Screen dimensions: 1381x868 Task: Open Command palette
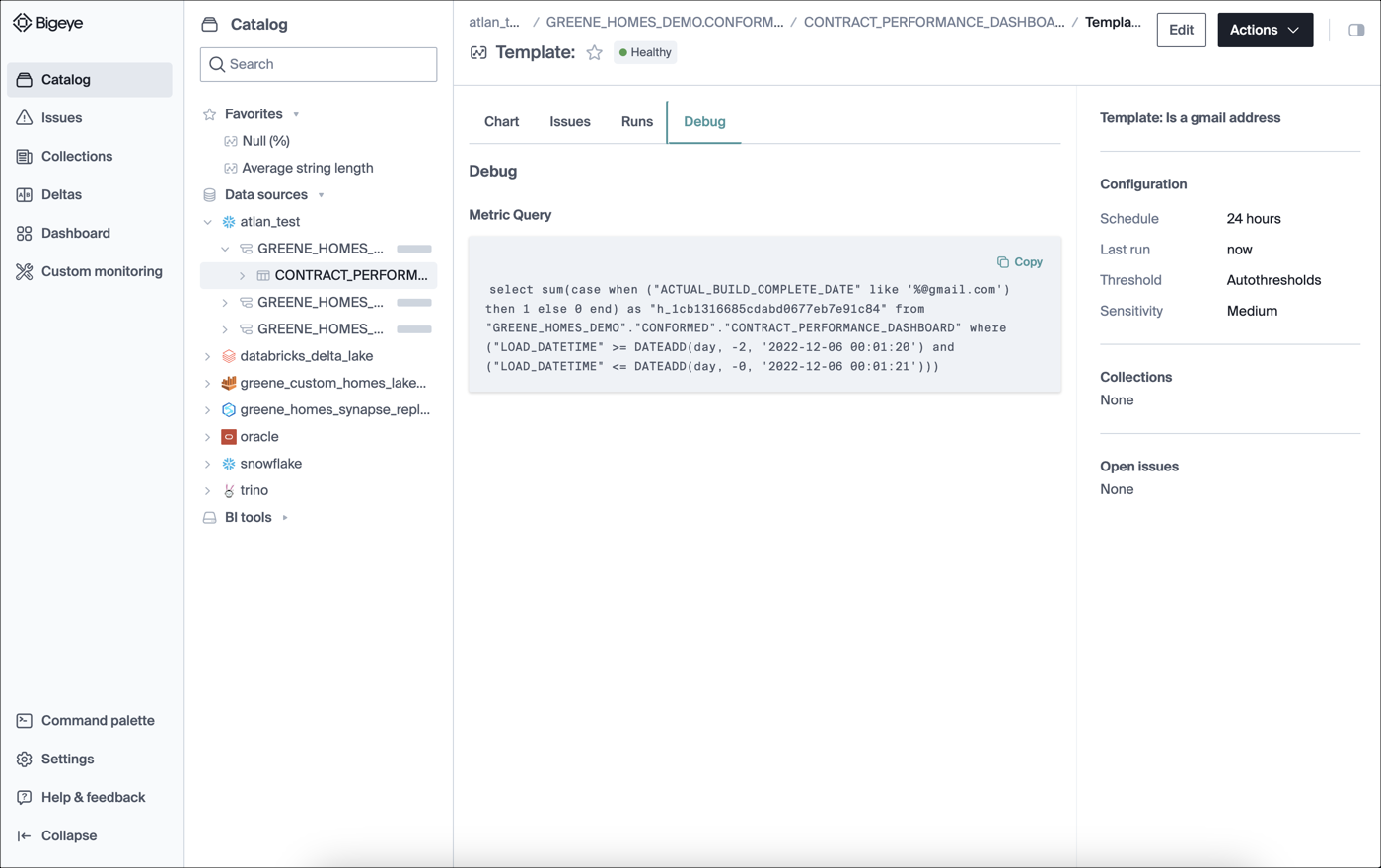(89, 721)
